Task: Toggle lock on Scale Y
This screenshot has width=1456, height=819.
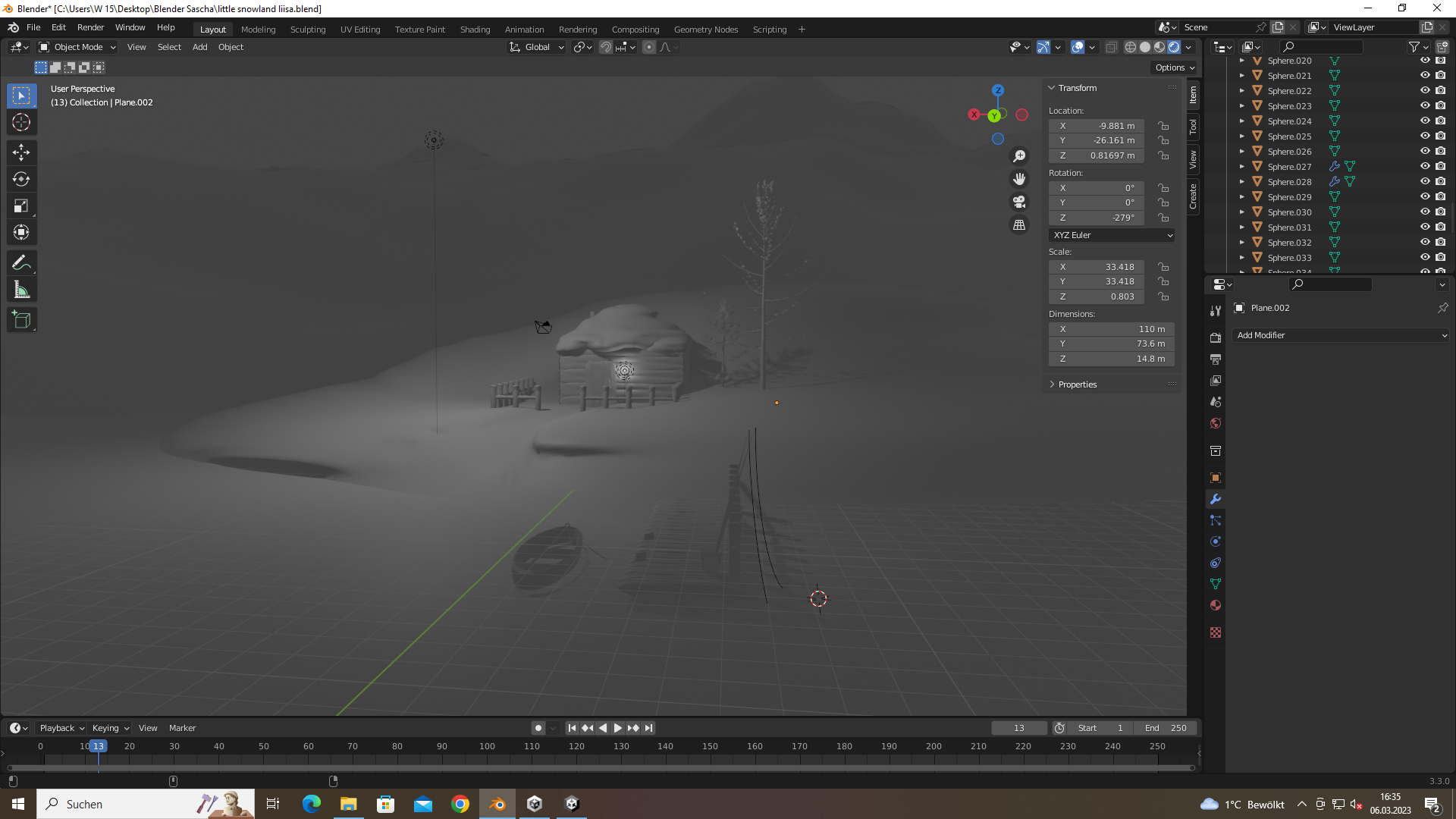Action: (x=1163, y=281)
